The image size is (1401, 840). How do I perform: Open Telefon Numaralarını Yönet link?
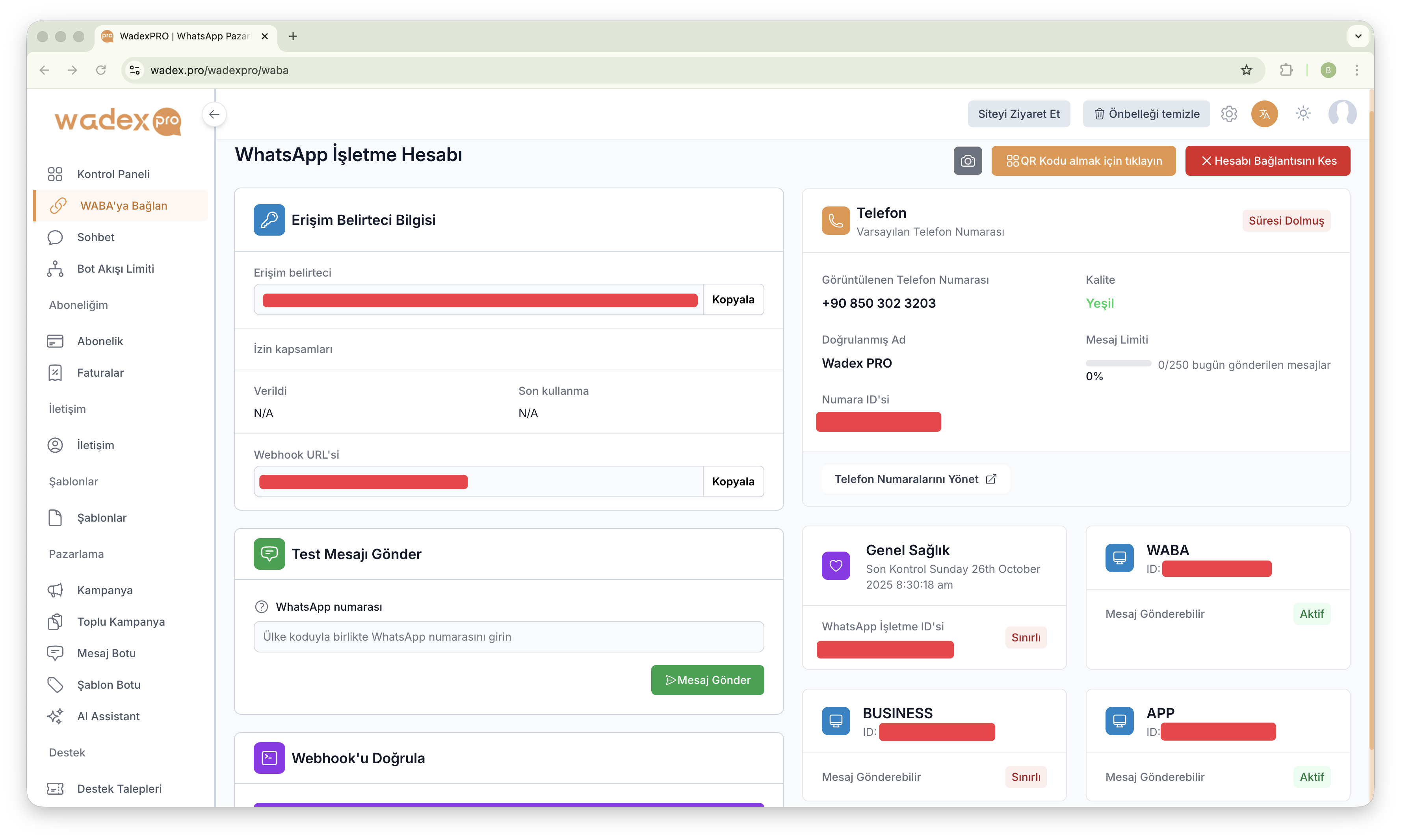coord(915,479)
